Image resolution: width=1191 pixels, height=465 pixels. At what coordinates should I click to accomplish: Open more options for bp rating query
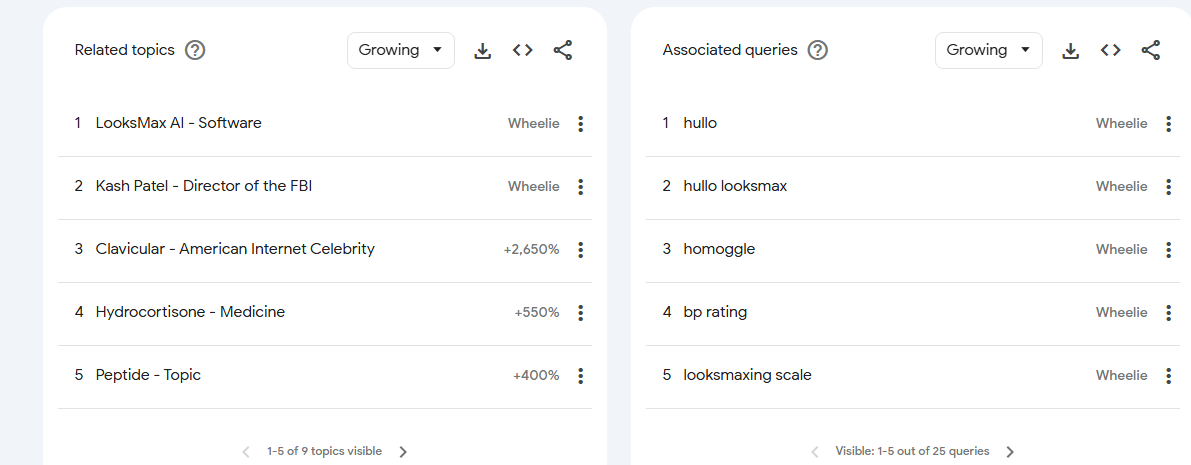(1168, 313)
